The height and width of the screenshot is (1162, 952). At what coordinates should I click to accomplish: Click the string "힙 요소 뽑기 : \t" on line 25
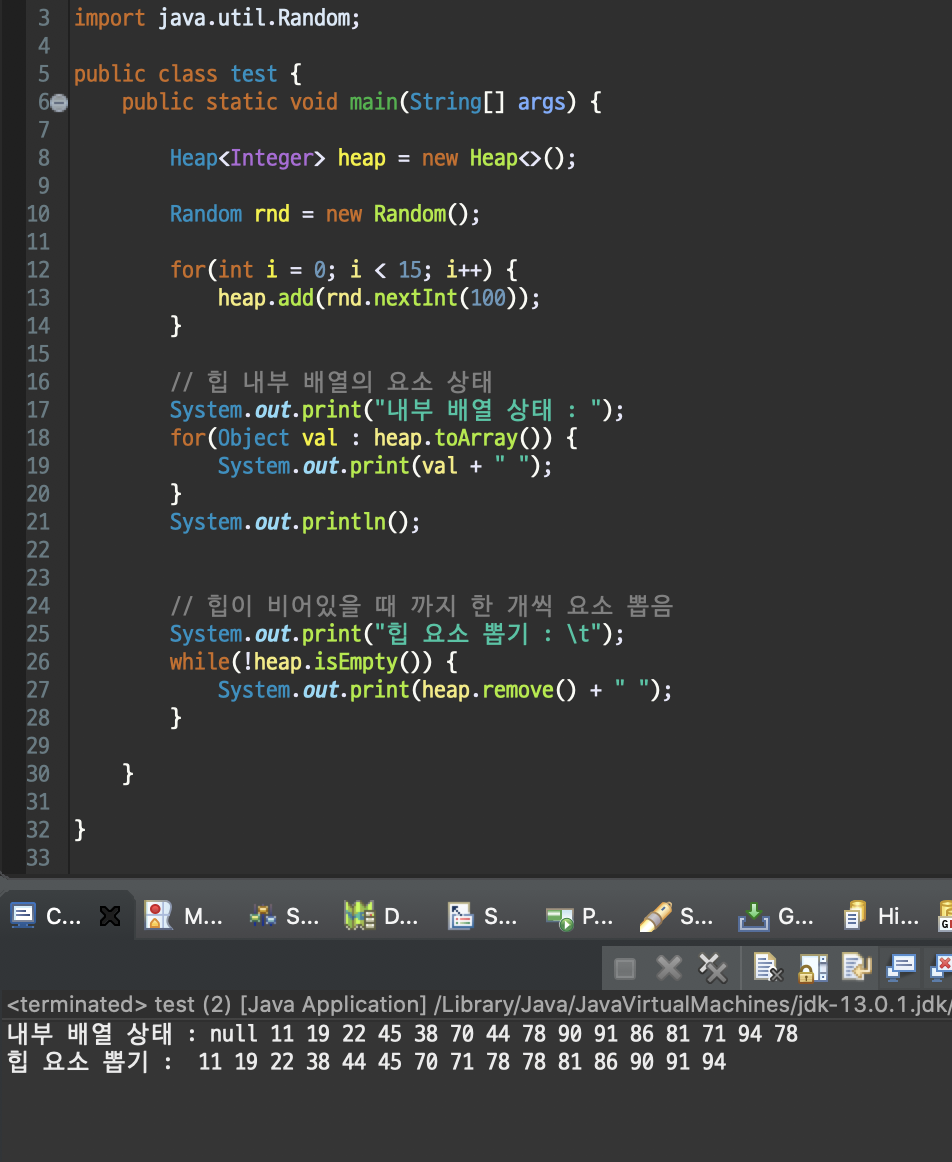coord(490,634)
